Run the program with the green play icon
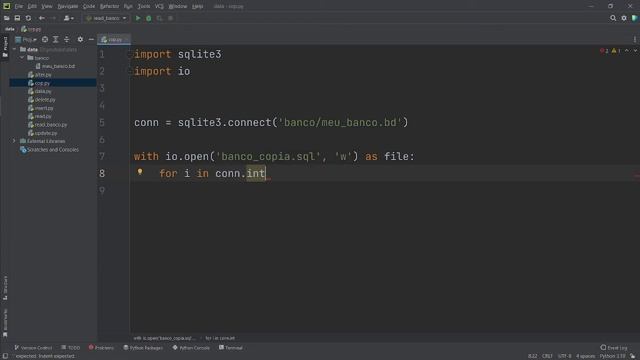This screenshot has height=360, width=640. (138, 18)
